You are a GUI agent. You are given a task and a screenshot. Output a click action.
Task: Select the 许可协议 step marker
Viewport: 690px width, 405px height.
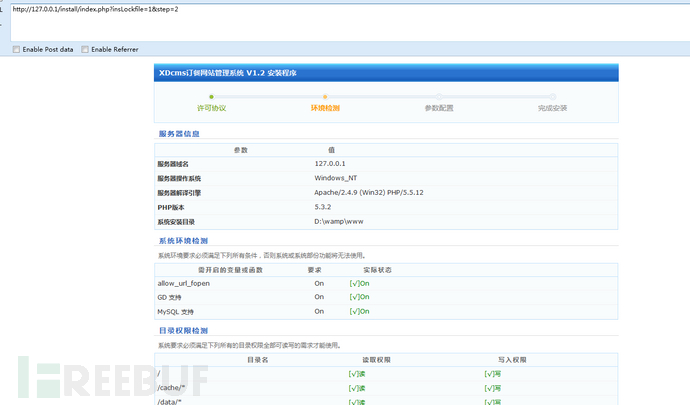212,97
